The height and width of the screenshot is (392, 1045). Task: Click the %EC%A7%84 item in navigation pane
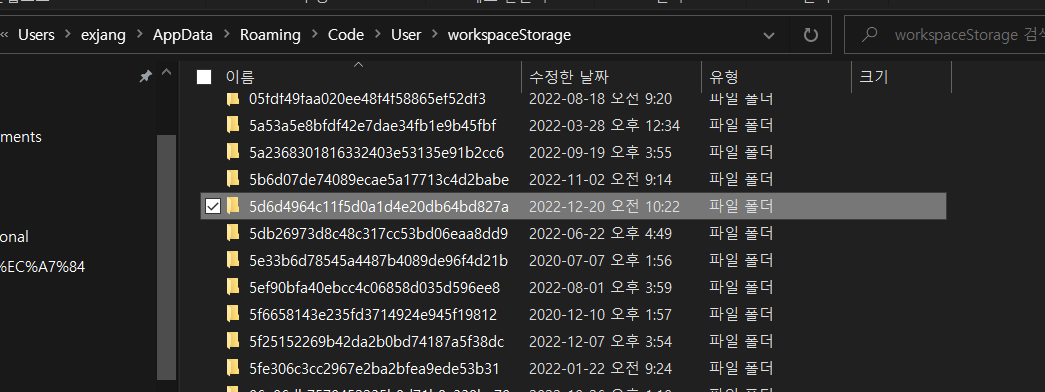tap(43, 267)
